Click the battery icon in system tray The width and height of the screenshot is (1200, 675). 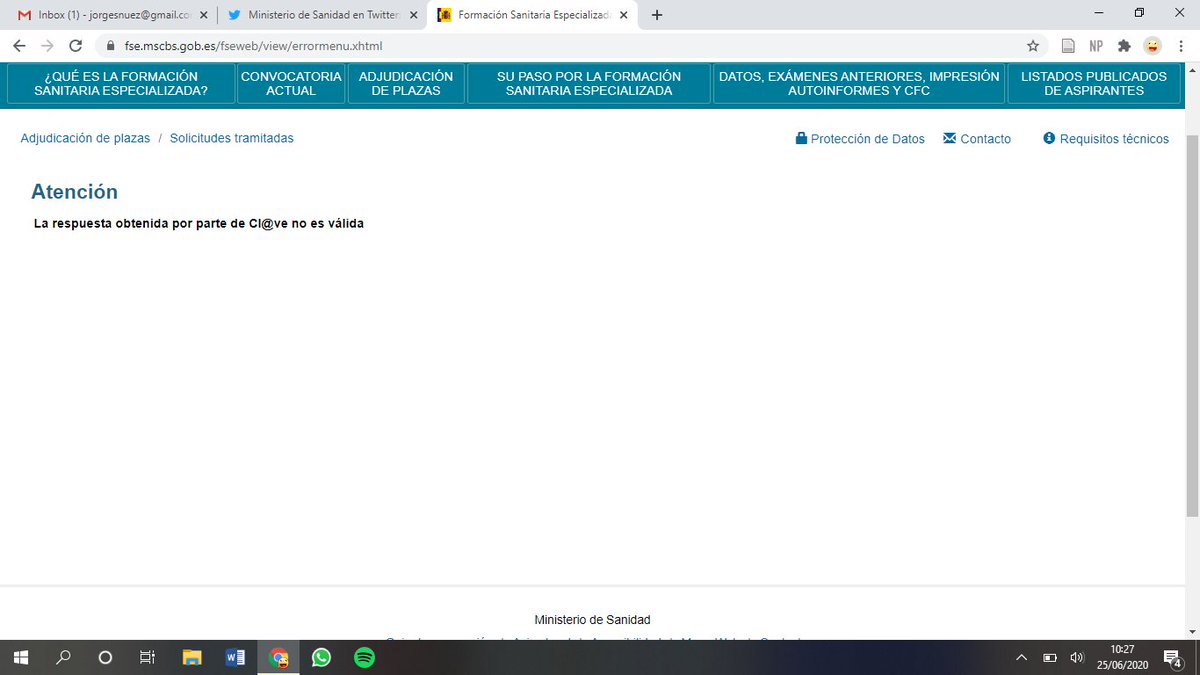(x=1050, y=658)
